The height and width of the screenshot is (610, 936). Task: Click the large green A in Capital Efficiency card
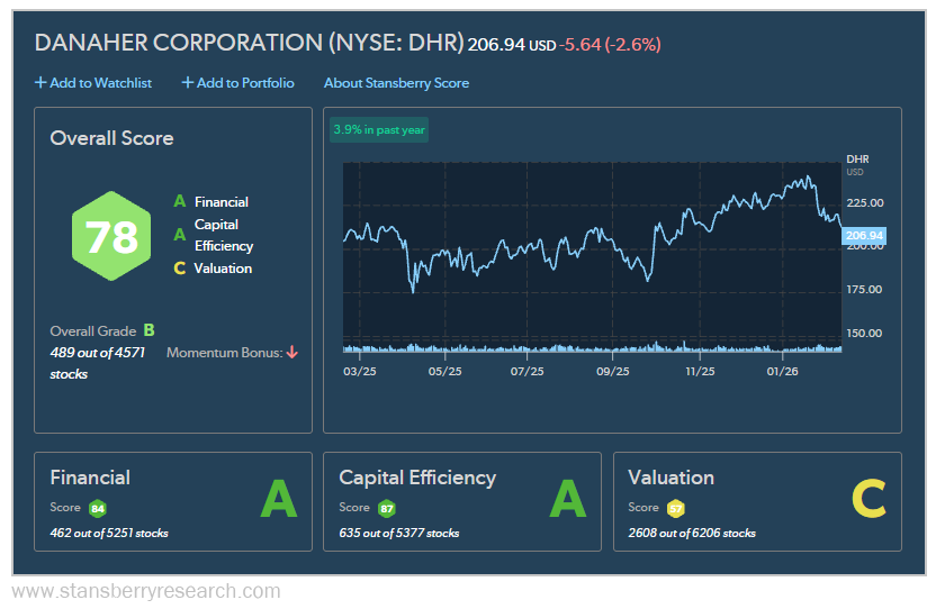click(567, 500)
